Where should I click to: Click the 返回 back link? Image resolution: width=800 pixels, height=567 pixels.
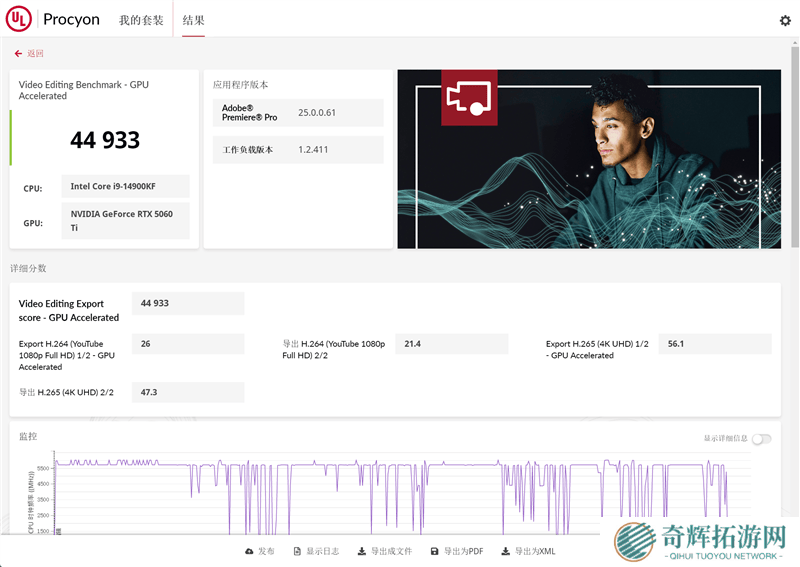[35, 54]
